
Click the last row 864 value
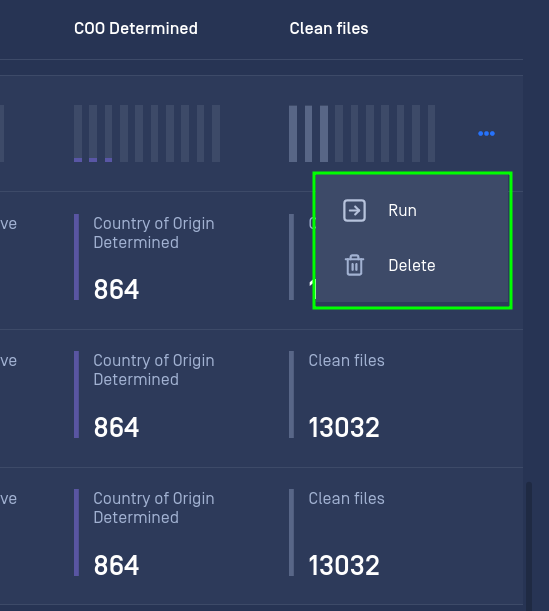116,565
